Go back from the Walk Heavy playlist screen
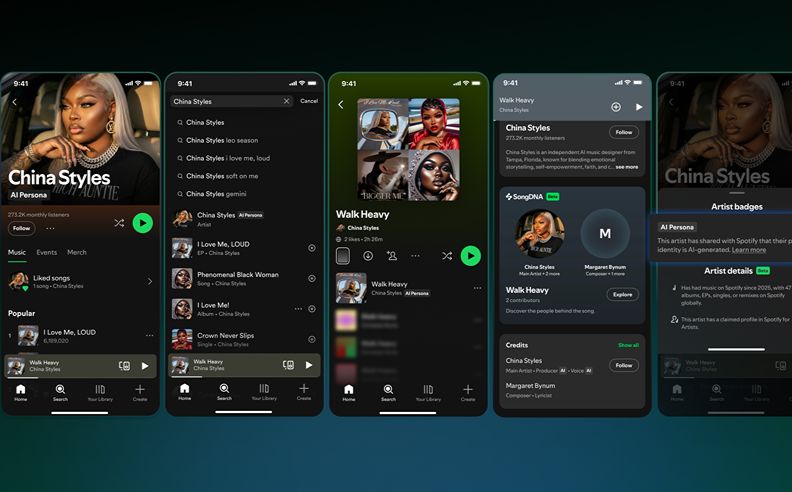This screenshot has width=792, height=492. [341, 105]
